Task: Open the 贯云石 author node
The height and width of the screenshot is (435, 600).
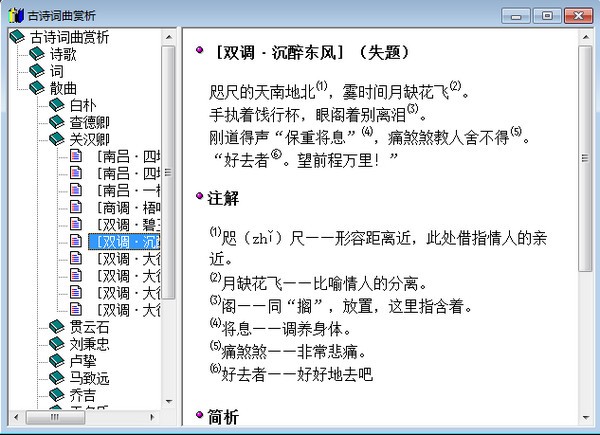Action: tap(90, 327)
